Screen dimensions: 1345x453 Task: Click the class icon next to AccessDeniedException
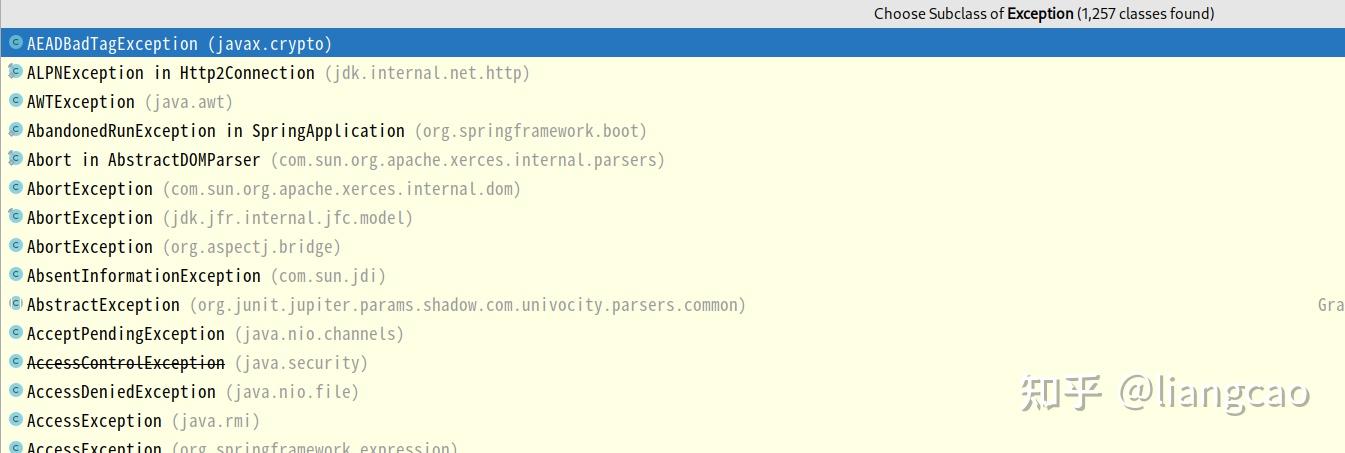point(16,391)
